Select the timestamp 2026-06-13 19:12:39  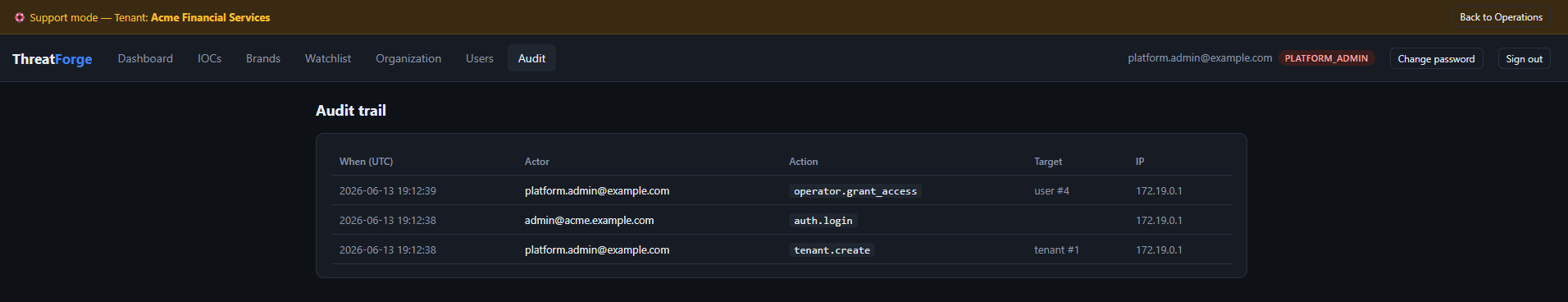(x=388, y=191)
